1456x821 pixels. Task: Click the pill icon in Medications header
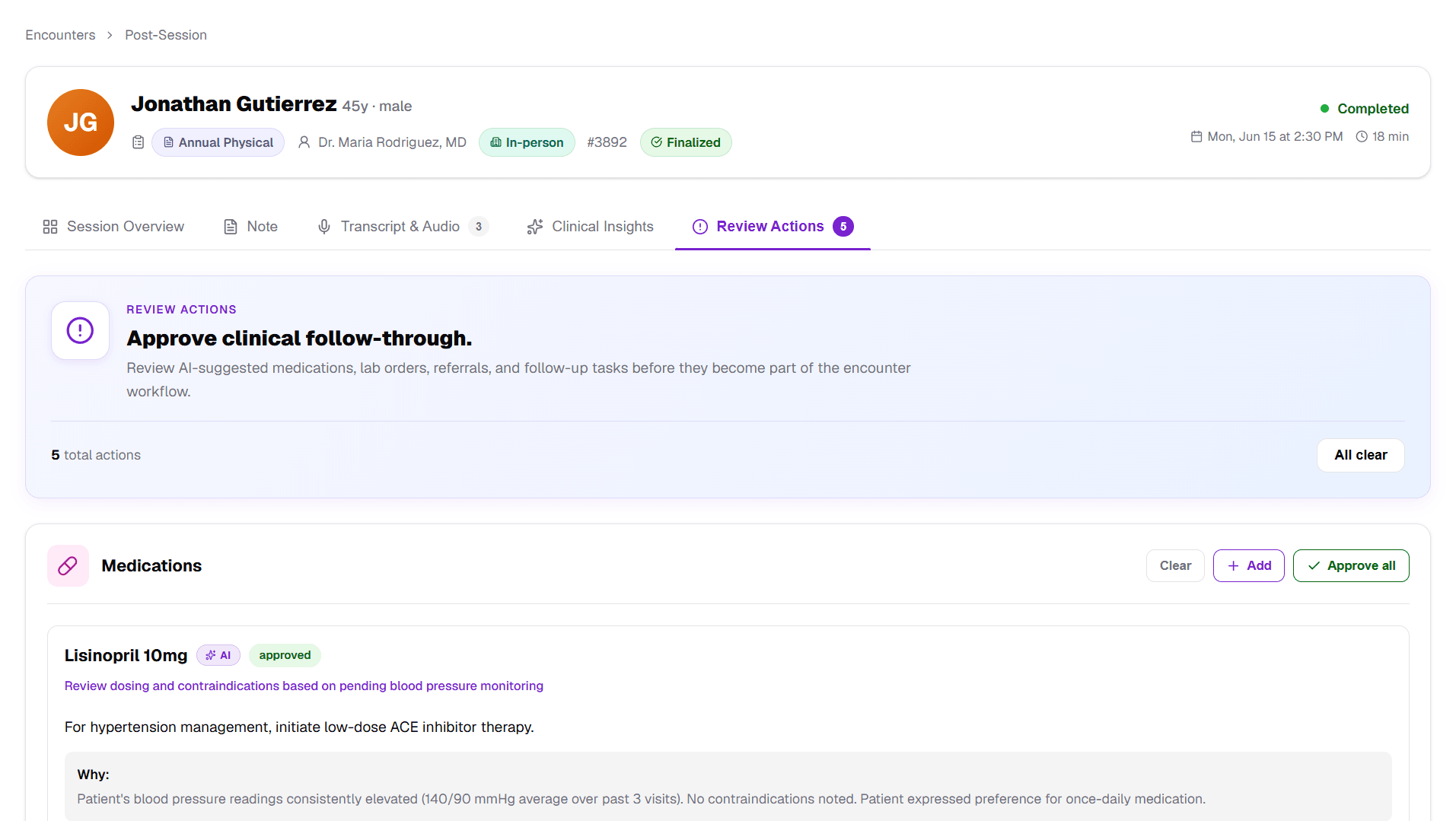[x=68, y=566]
